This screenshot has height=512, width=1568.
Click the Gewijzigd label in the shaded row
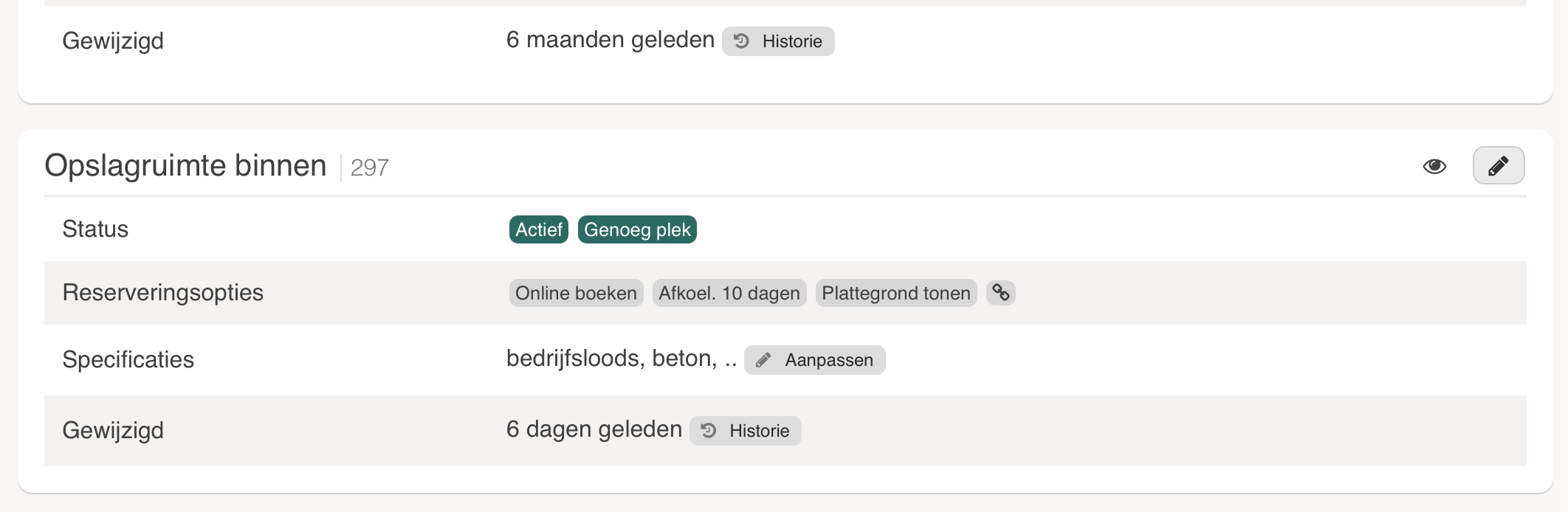(113, 430)
